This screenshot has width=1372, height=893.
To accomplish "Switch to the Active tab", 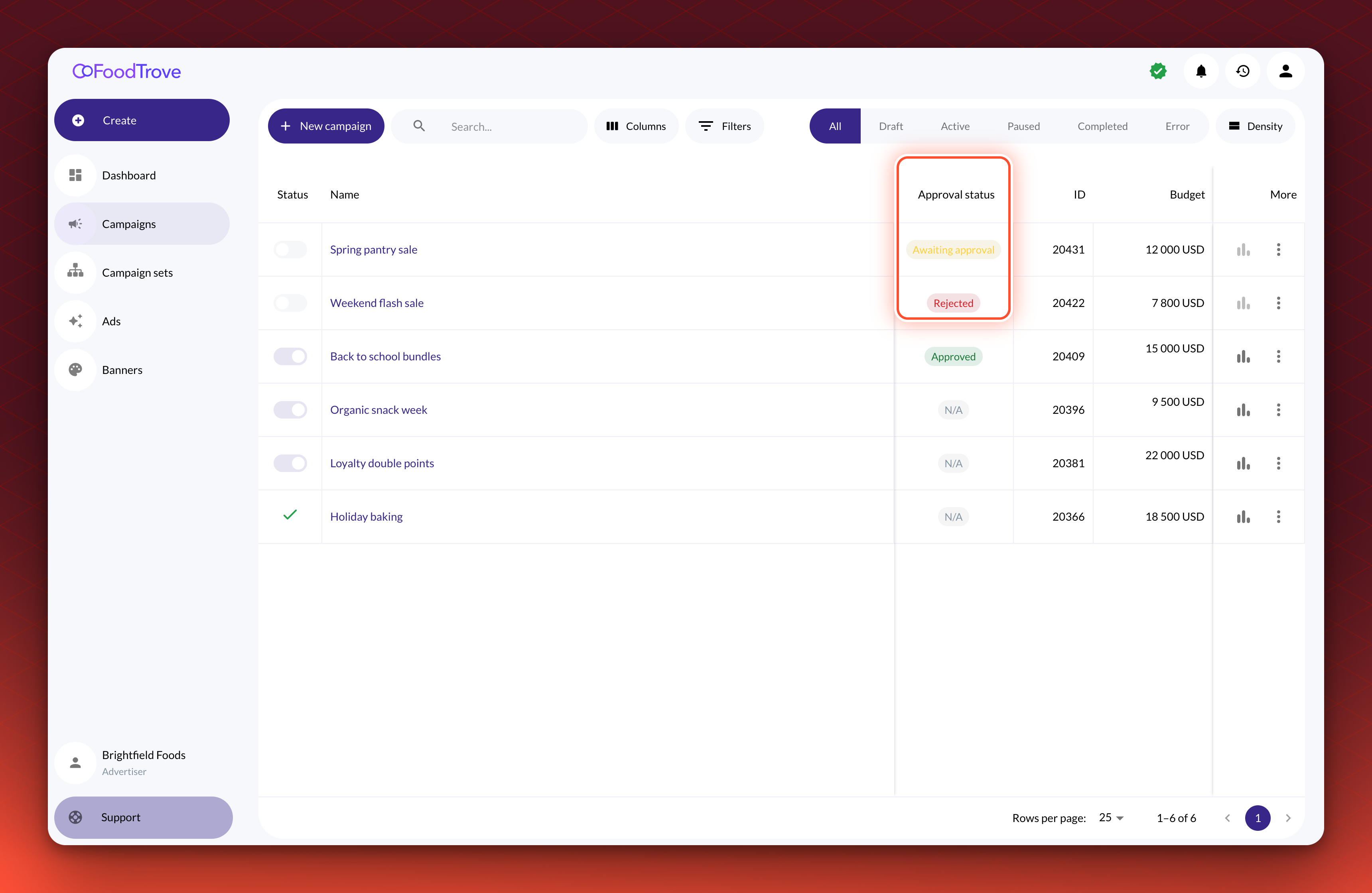I will pos(955,126).
